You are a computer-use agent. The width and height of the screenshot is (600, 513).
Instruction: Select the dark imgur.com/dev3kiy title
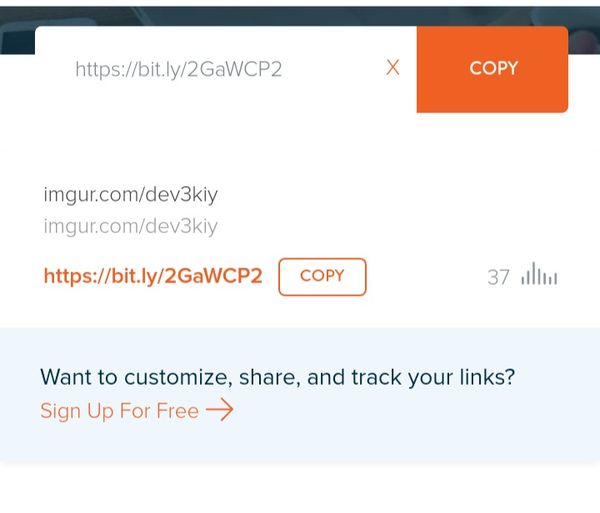point(130,195)
